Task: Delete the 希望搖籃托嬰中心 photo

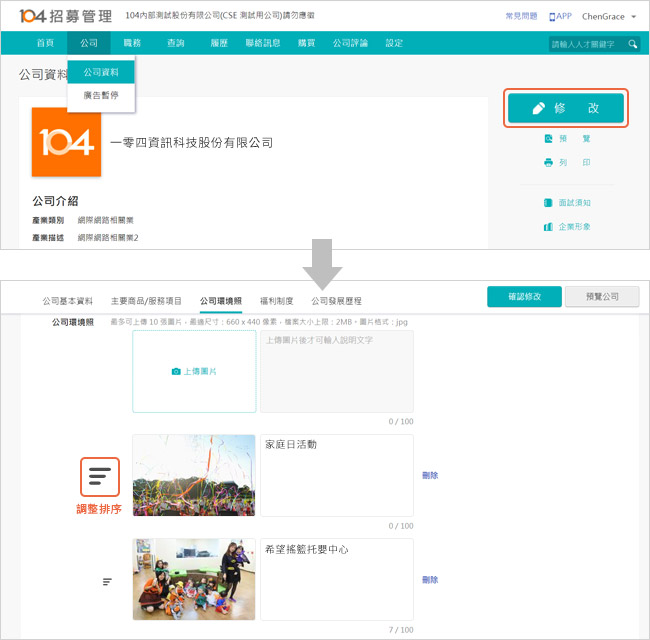Action: [430, 580]
